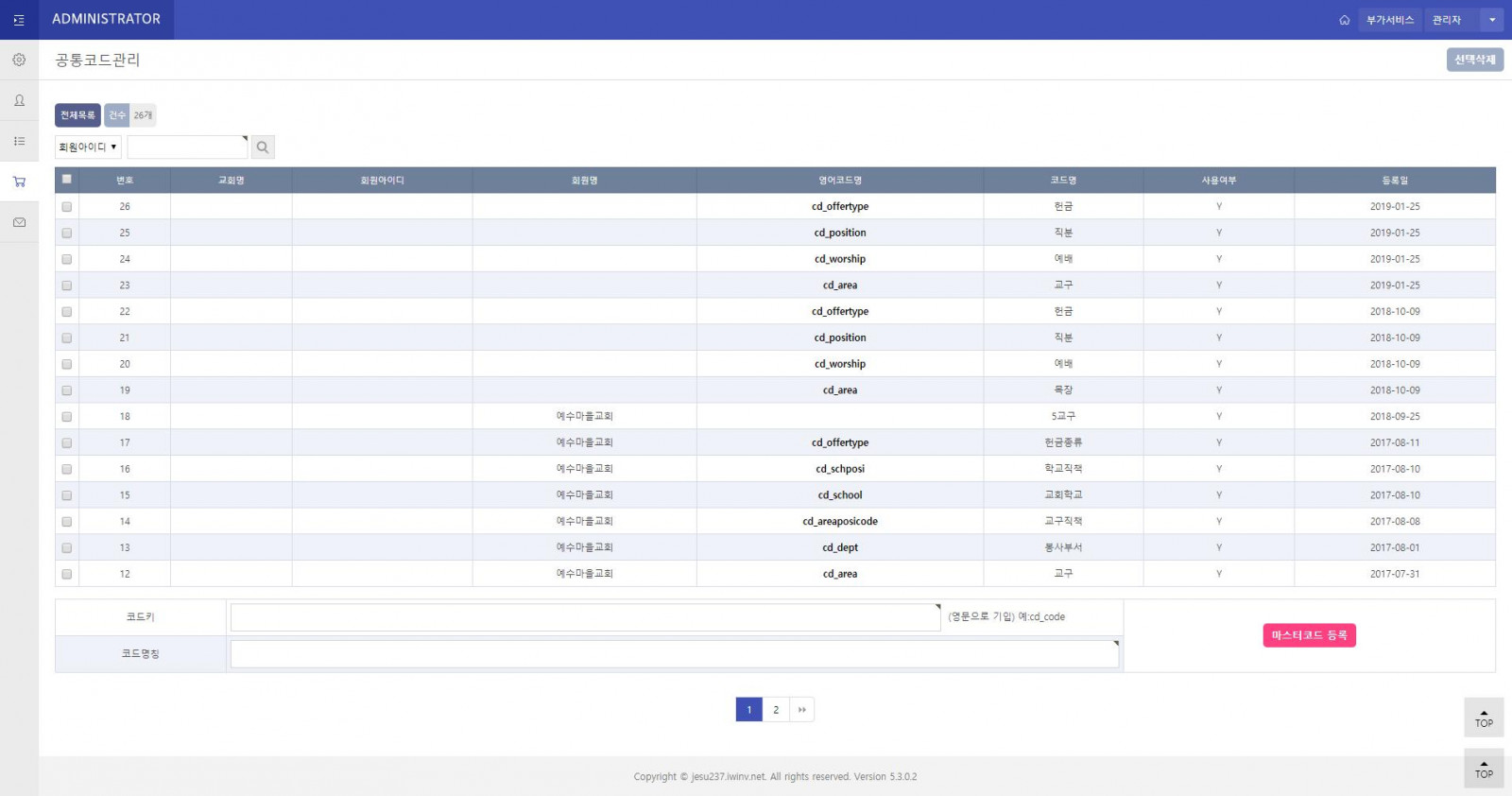Click the 마스터코드 등록 button
Screen dimensions: 1512x796
[x=1309, y=635]
